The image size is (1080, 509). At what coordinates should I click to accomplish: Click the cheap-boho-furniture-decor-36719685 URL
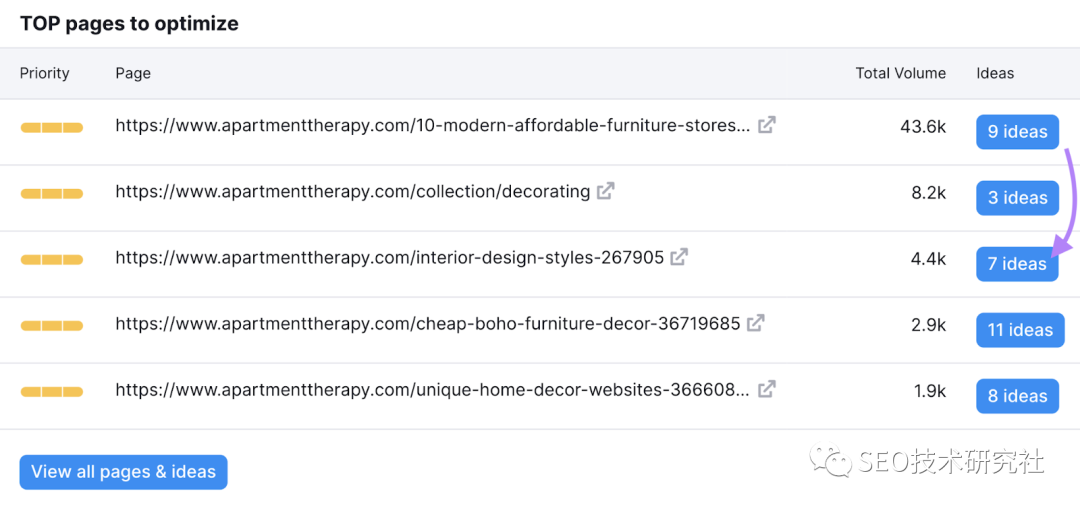[x=427, y=324]
